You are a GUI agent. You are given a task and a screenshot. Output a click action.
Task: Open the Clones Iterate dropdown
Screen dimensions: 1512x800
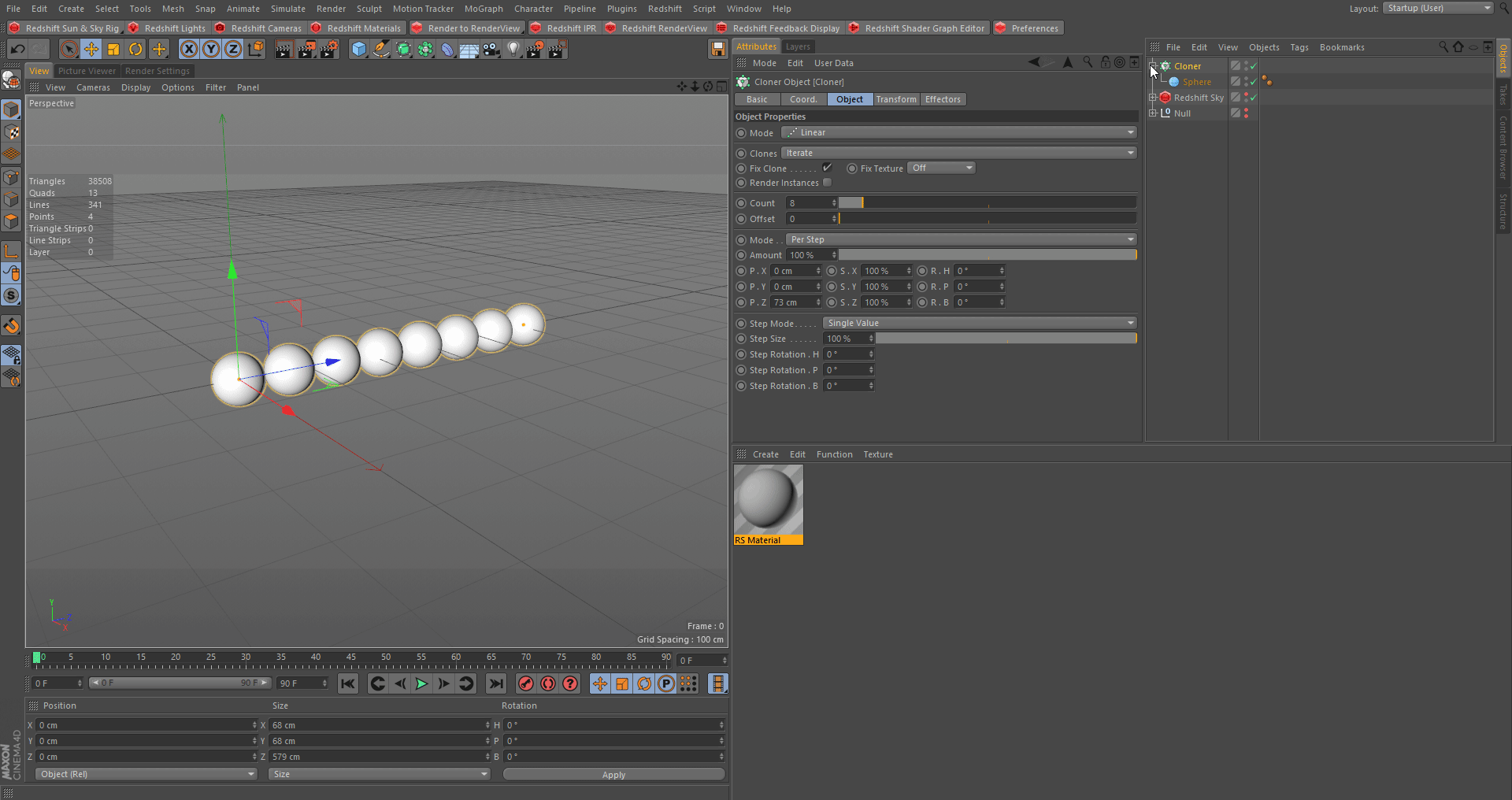tap(958, 153)
